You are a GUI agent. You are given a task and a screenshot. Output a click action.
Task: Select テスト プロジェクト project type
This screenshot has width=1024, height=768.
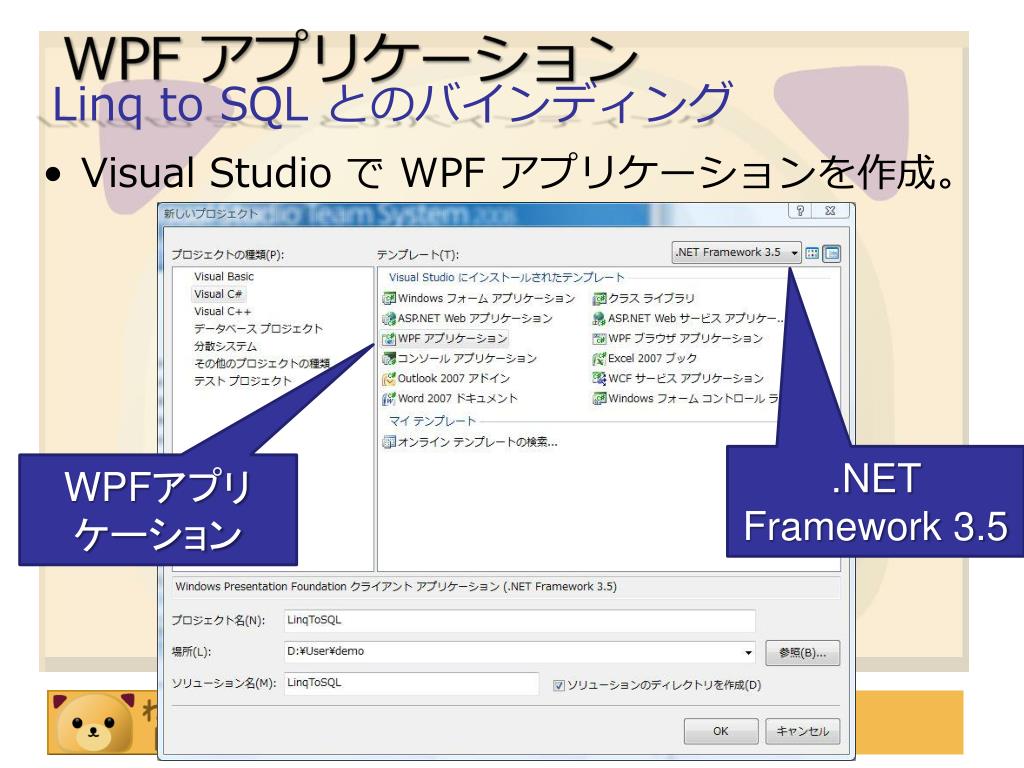tap(242, 381)
